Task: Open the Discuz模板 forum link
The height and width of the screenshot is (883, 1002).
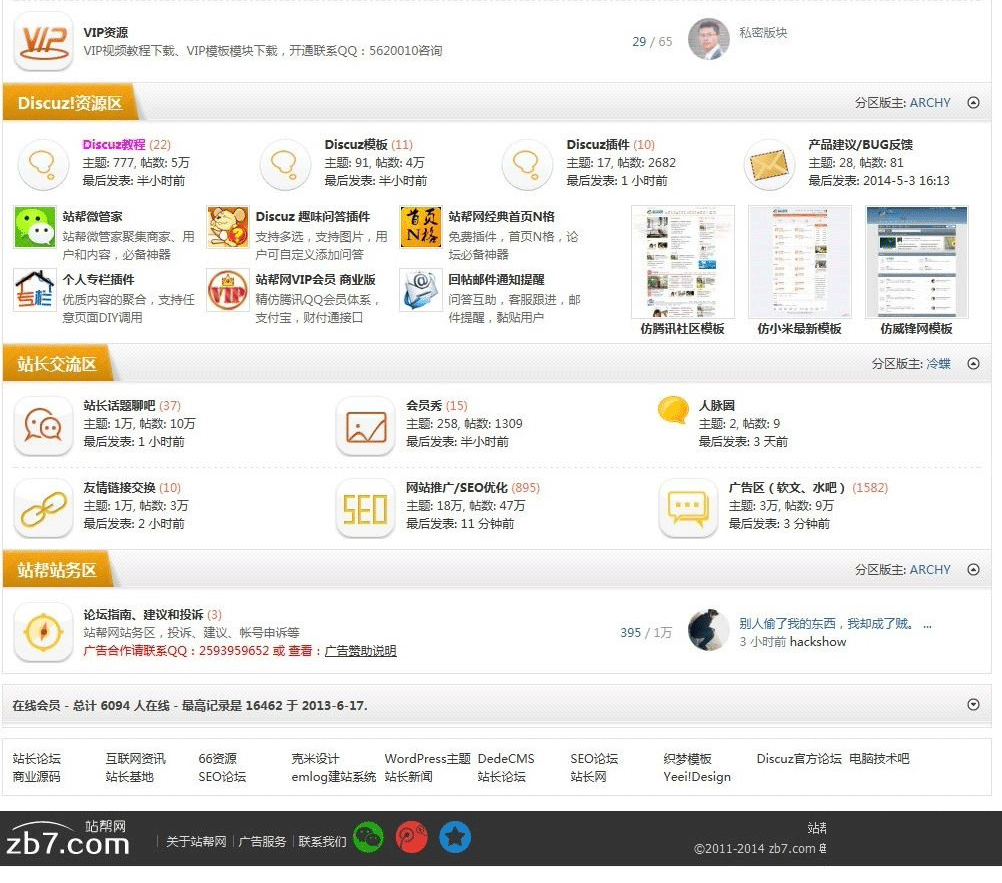Action: (356, 144)
